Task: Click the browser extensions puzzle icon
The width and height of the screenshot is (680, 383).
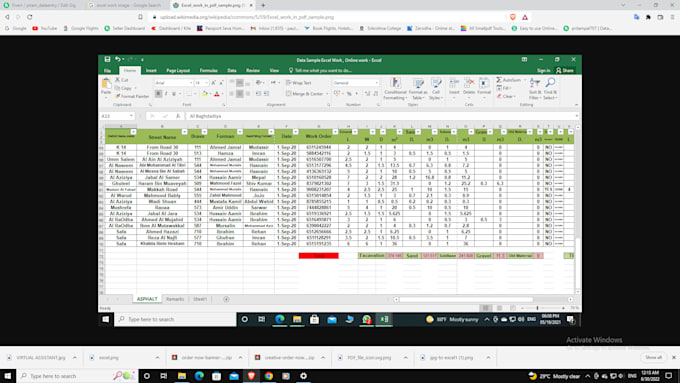Action: pyautogui.click(x=648, y=17)
